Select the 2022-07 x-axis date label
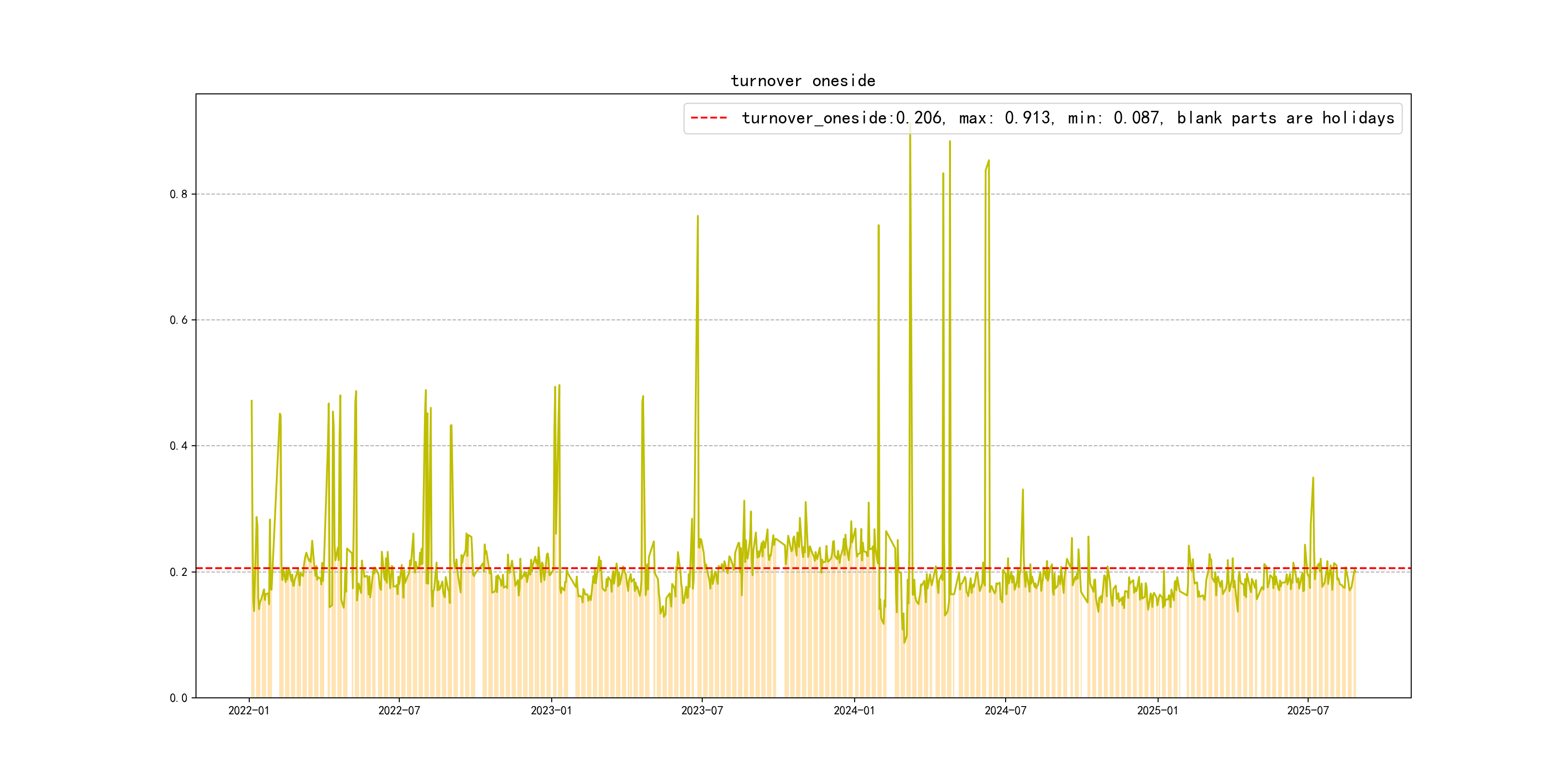The height and width of the screenshot is (784, 1568). [399, 711]
